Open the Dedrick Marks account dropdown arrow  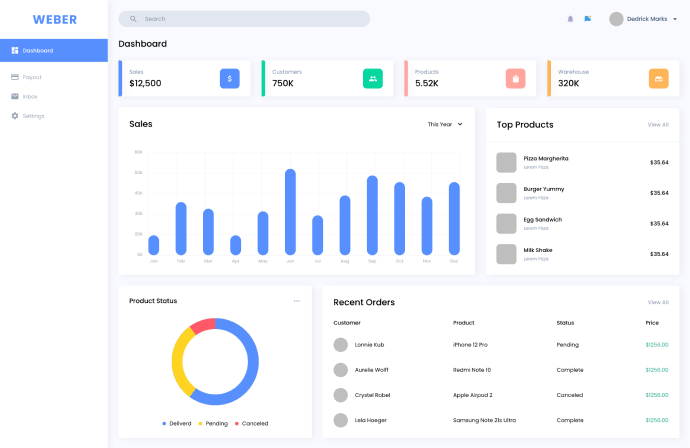[x=675, y=19]
